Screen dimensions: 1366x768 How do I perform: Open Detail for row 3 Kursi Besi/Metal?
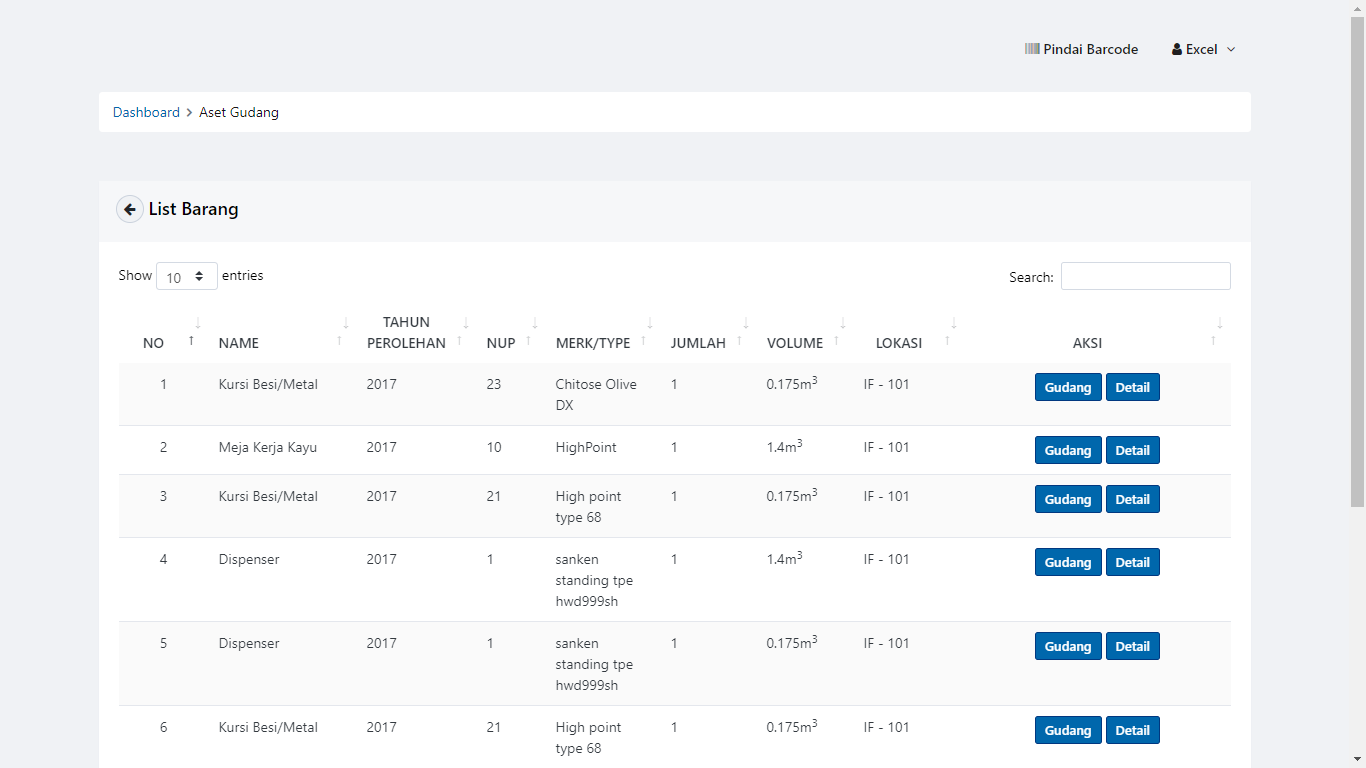(1133, 499)
